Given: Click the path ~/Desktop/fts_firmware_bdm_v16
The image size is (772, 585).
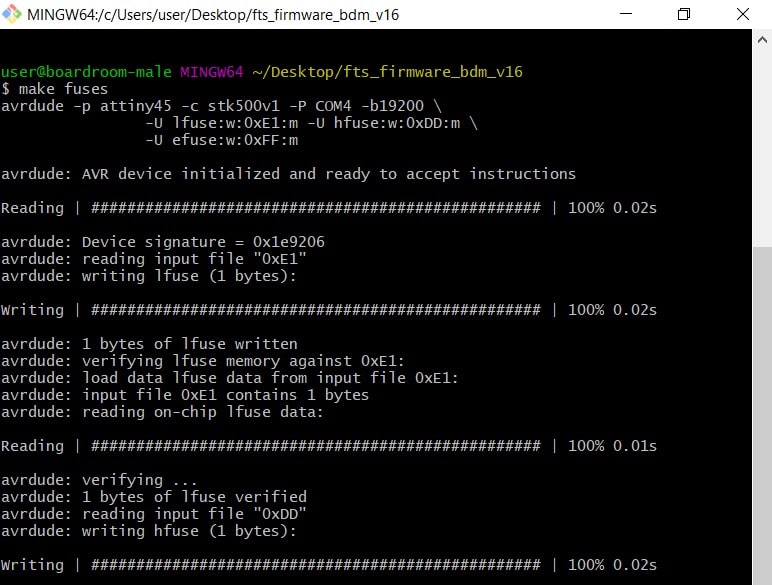Looking at the screenshot, I should [x=387, y=72].
